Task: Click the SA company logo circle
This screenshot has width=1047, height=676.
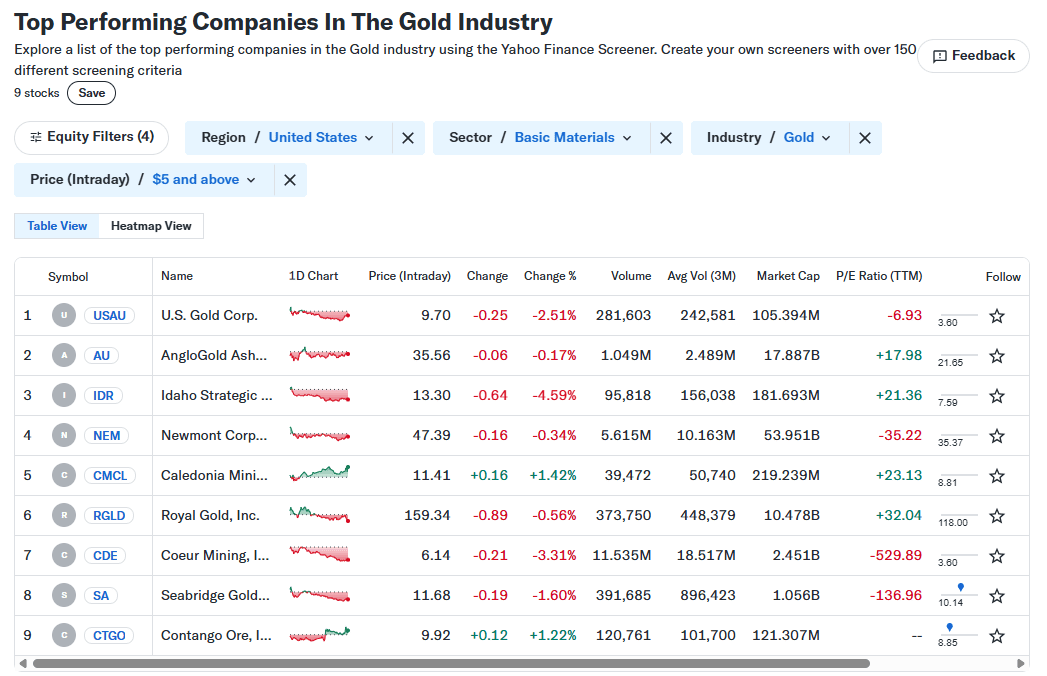Action: [64, 595]
